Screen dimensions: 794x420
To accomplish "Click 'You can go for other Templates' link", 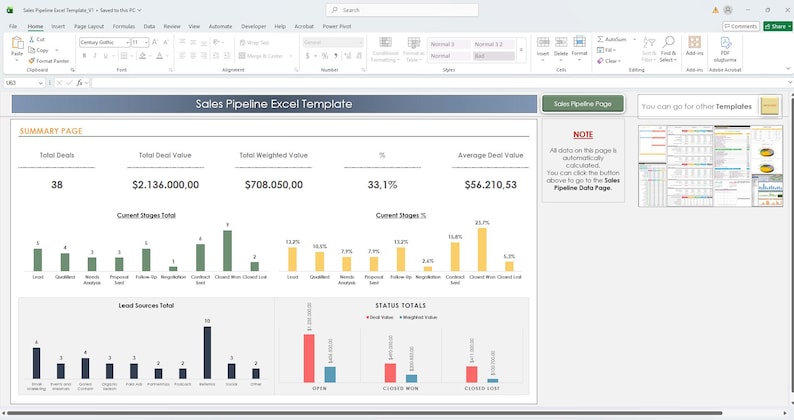I will coord(696,106).
